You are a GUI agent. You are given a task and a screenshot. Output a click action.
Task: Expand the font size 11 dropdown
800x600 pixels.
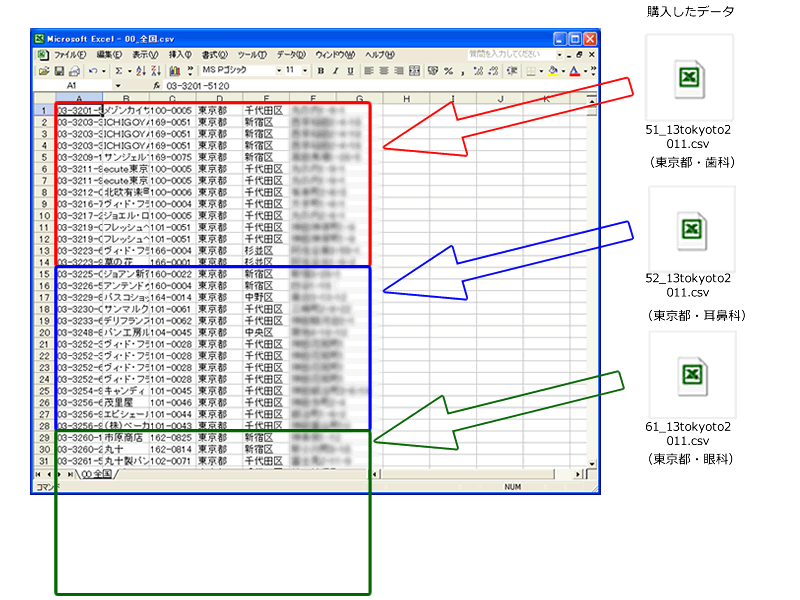click(305, 71)
